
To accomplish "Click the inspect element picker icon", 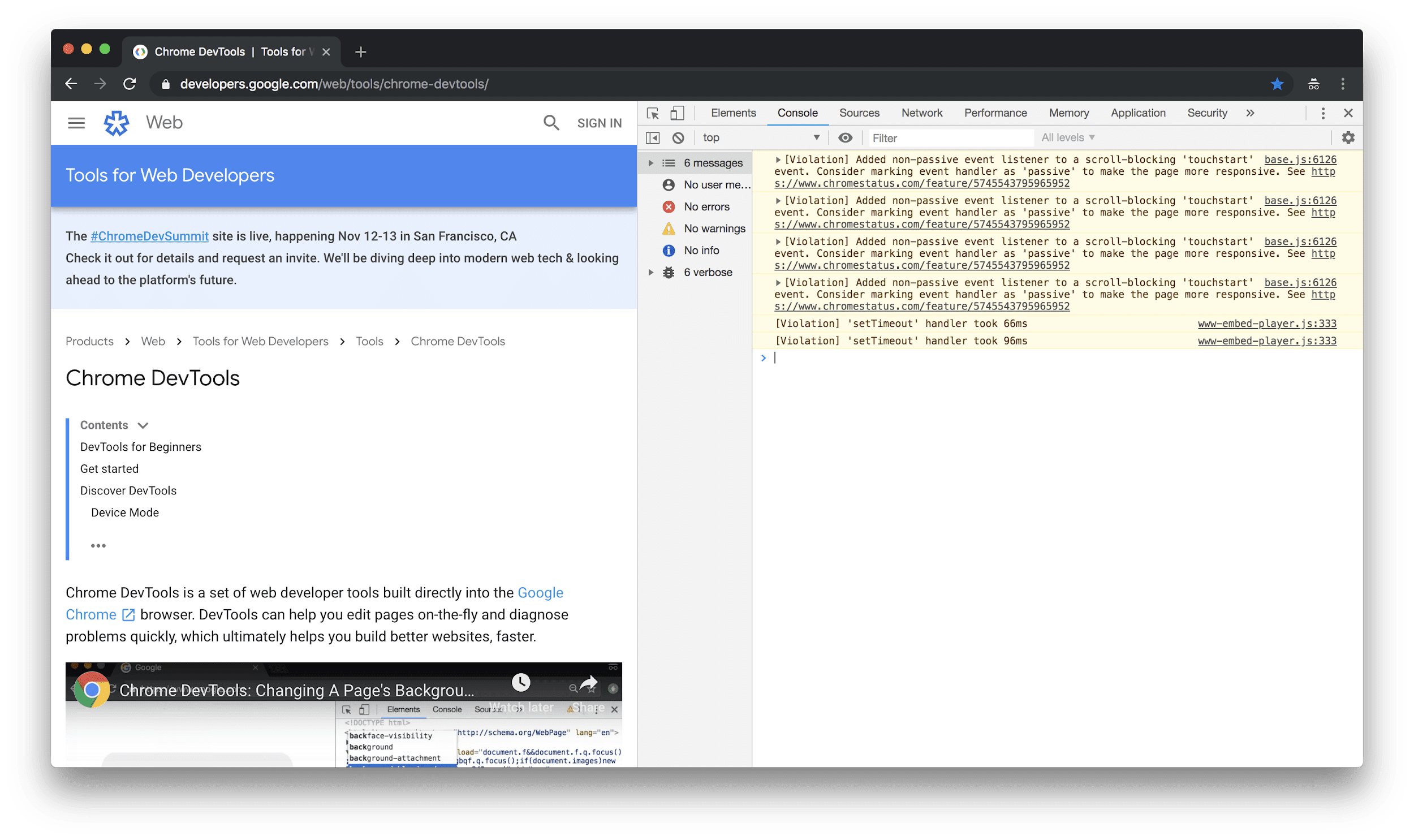I will 652,112.
